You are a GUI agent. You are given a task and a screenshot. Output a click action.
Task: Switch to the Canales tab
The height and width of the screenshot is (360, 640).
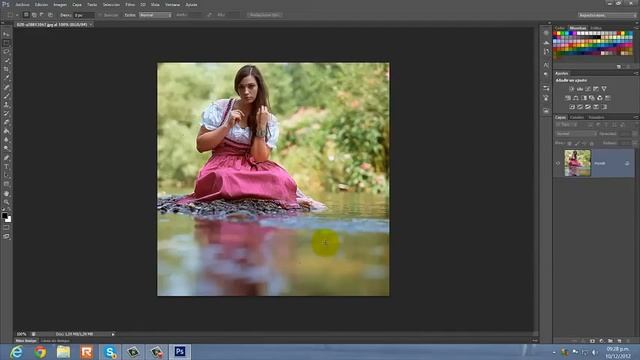coord(577,117)
